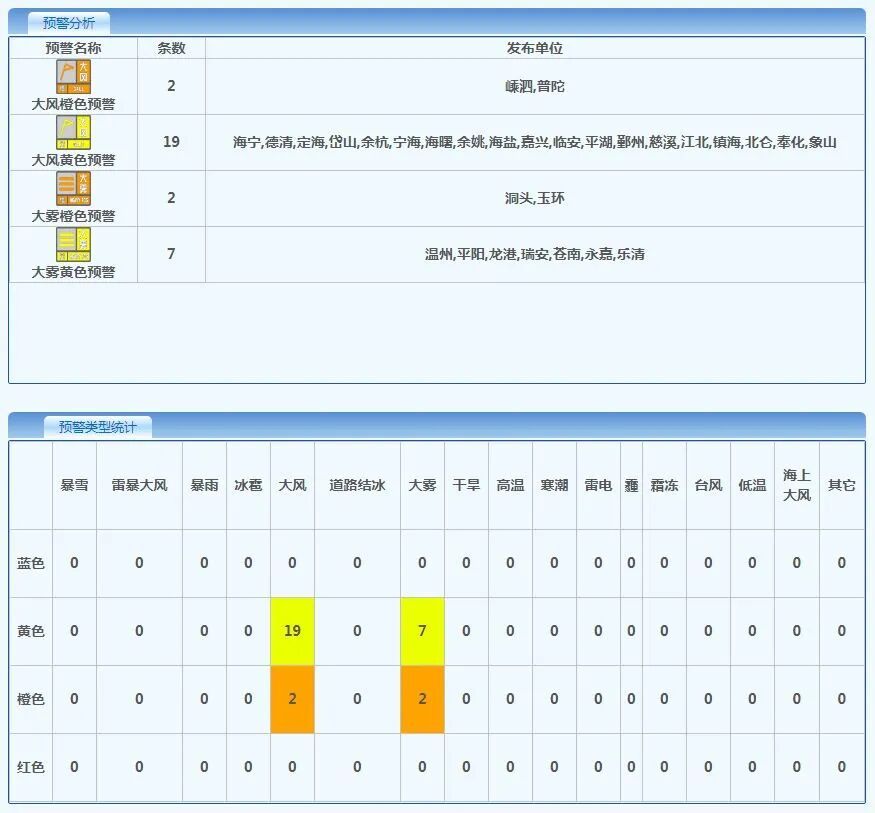Viewport: 875px width, 813px height.
Task: Click yellow cell showing 7 for 大雾
Action: (x=422, y=631)
